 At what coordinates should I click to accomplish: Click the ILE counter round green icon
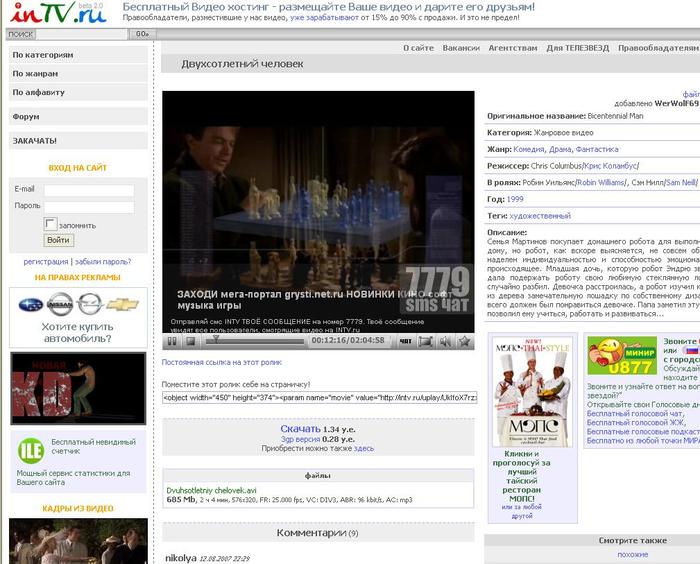click(x=31, y=451)
